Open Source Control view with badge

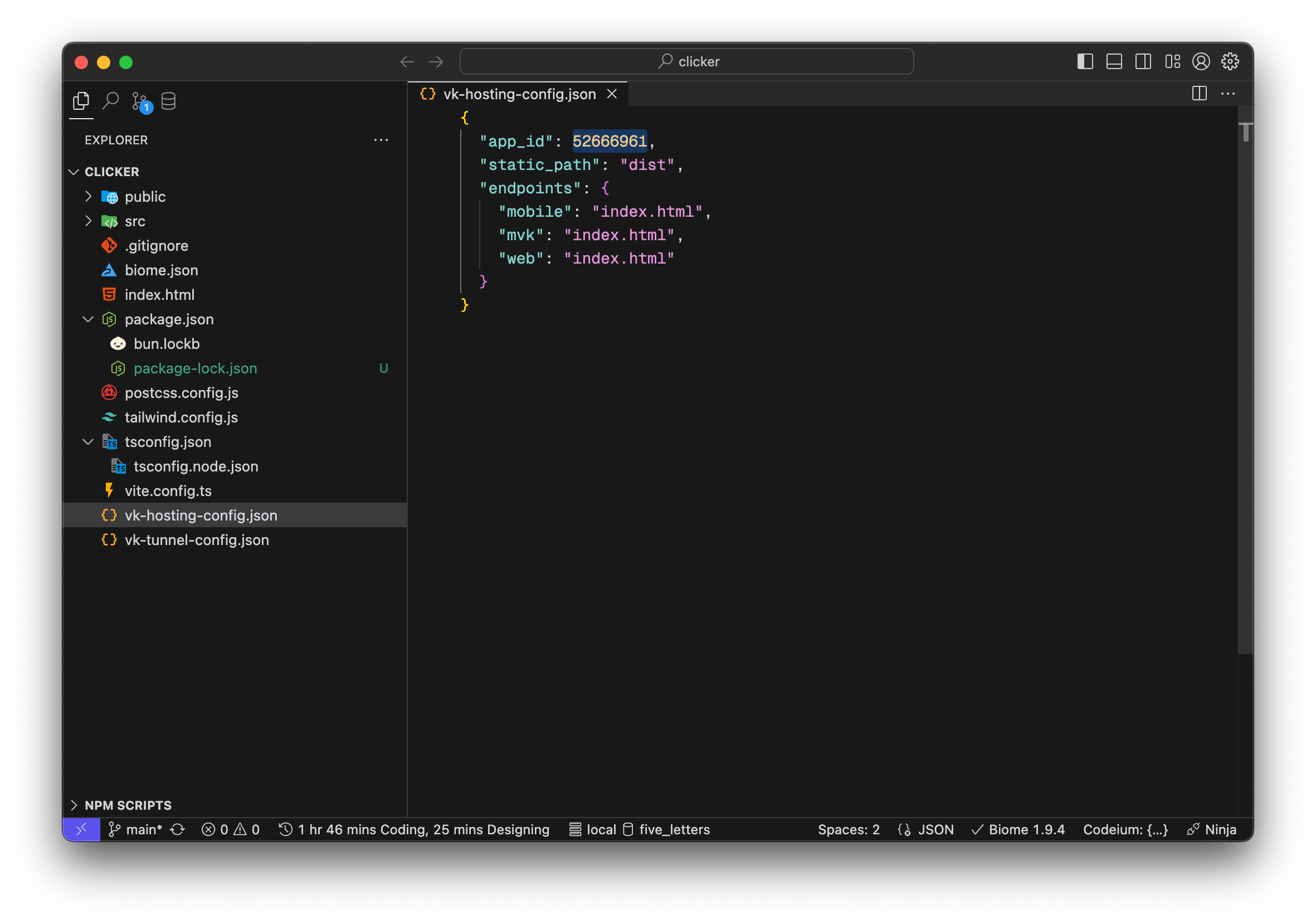tap(140, 101)
